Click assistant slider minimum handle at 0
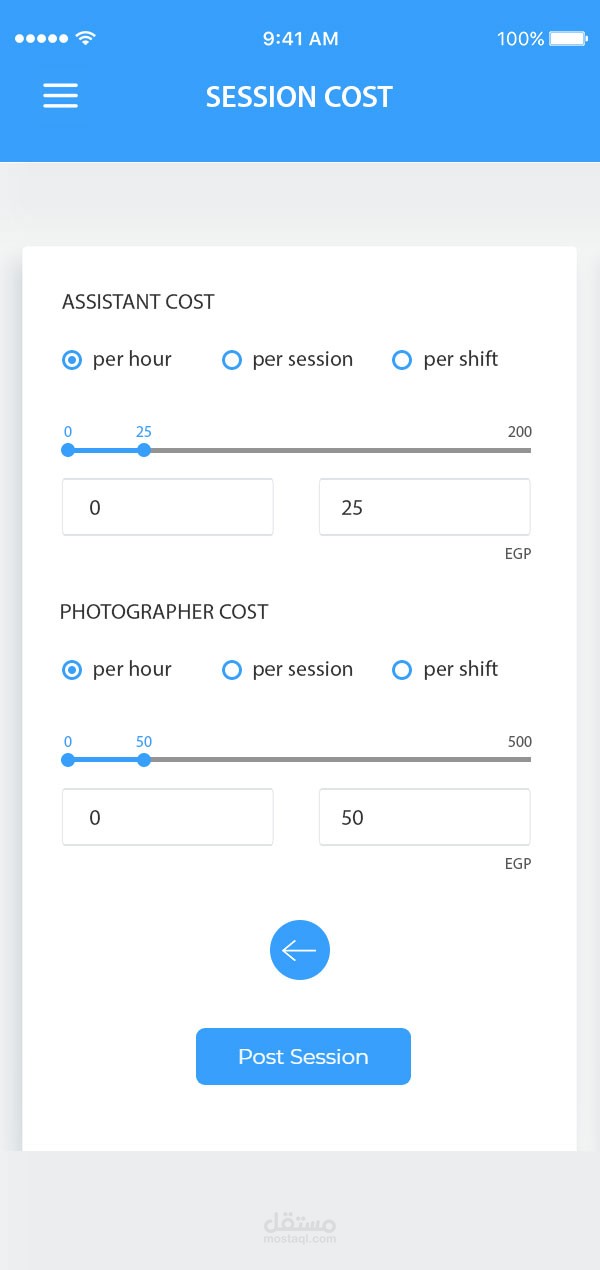This screenshot has height=1270, width=600. point(68,450)
